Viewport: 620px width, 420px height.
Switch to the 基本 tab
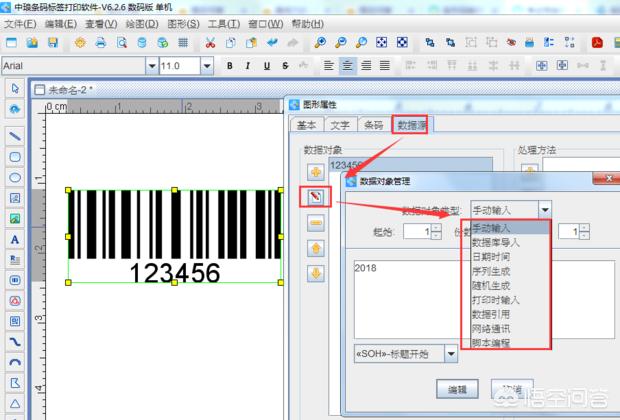click(x=306, y=125)
